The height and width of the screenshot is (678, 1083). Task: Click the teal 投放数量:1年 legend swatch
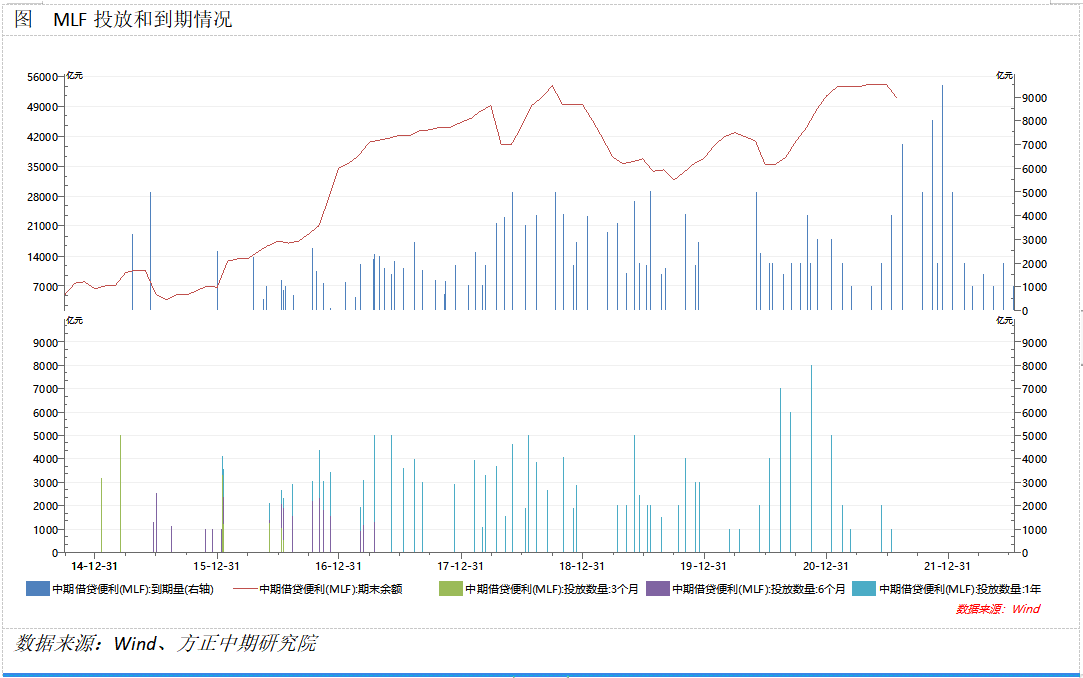[x=865, y=589]
